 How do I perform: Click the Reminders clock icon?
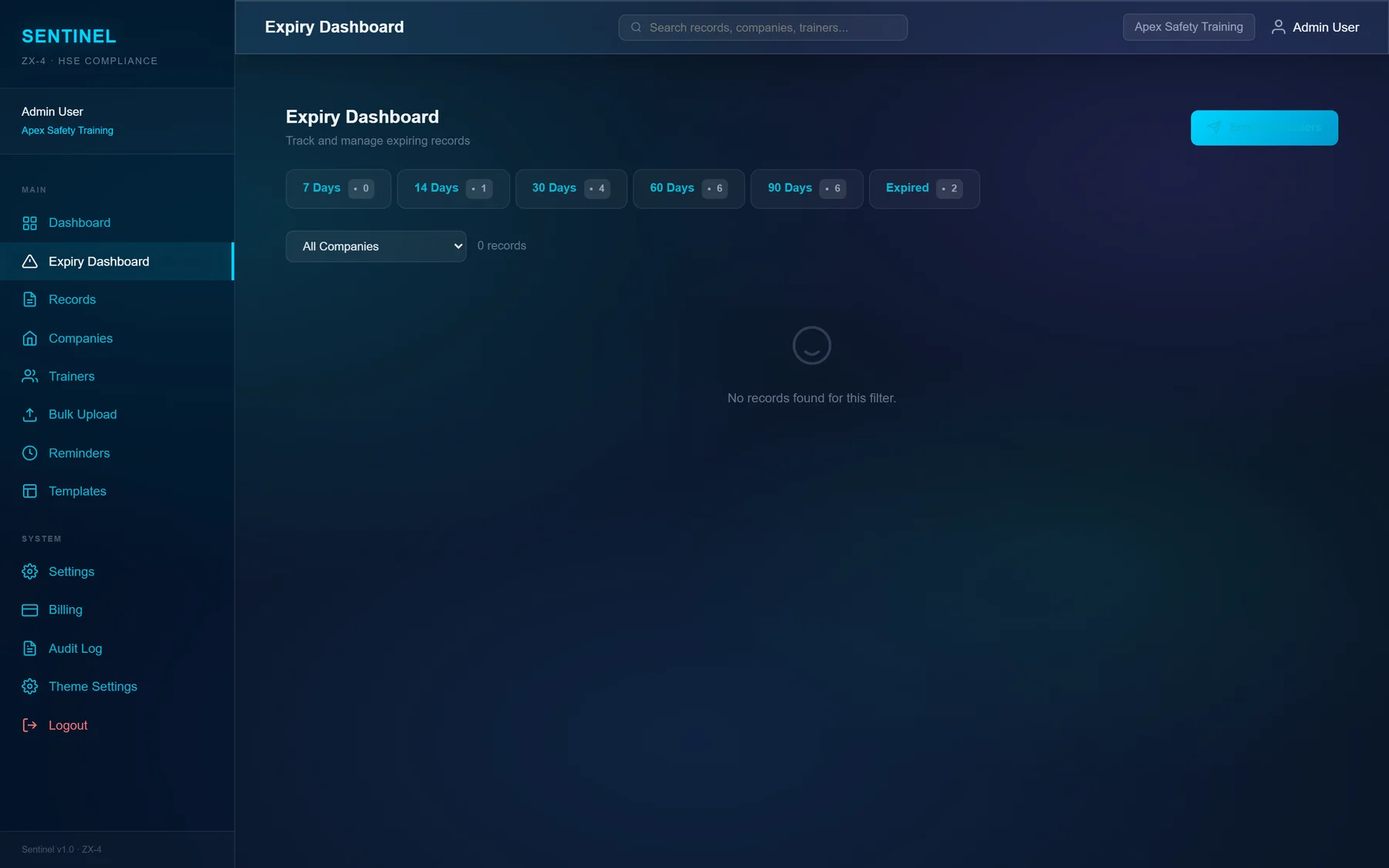[29, 453]
